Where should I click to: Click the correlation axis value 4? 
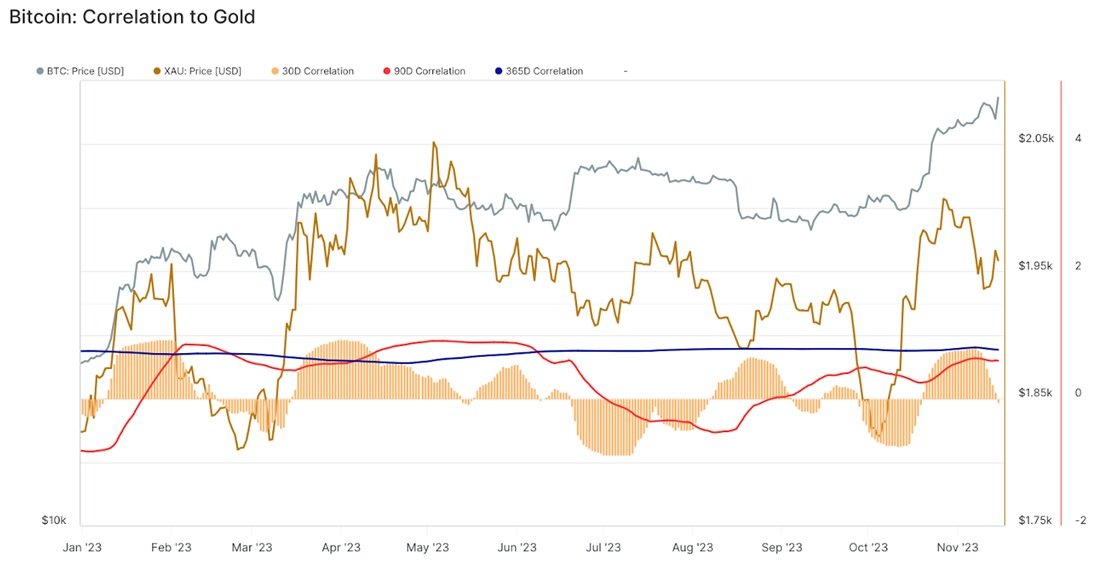tap(1078, 138)
